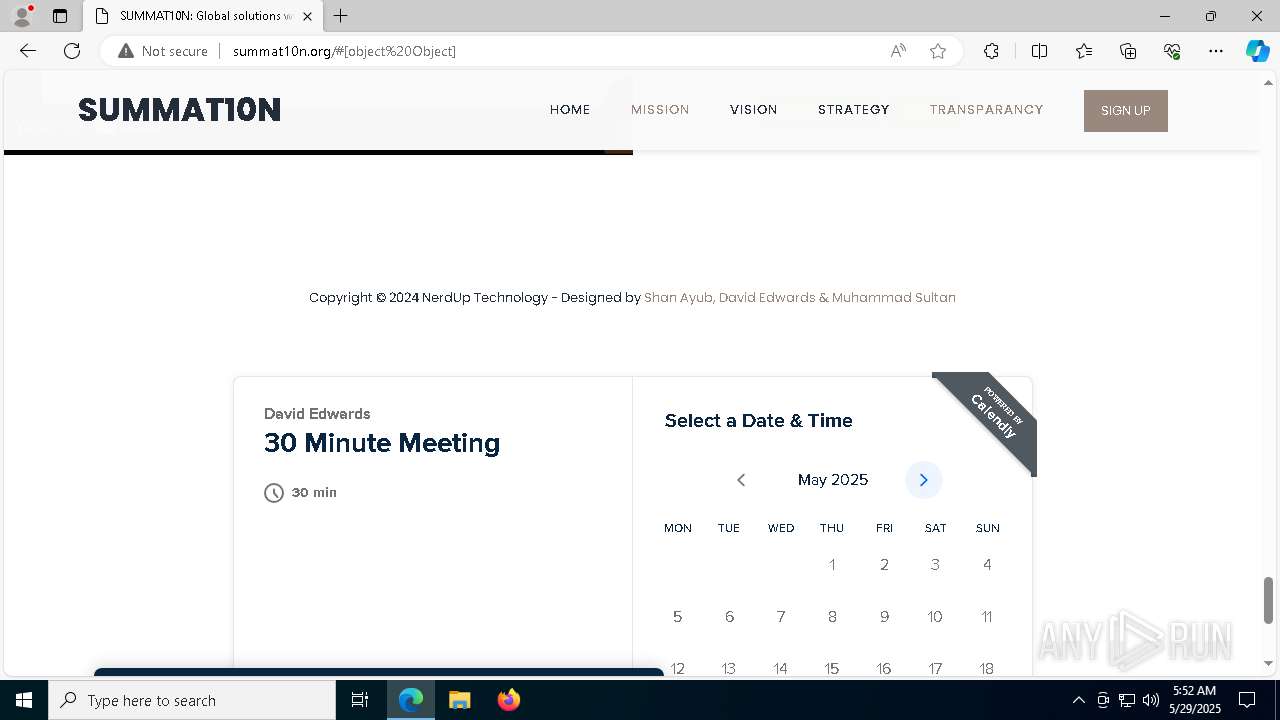1280x720 pixels.
Task: Select May 1 in calendar
Action: click(x=832, y=565)
